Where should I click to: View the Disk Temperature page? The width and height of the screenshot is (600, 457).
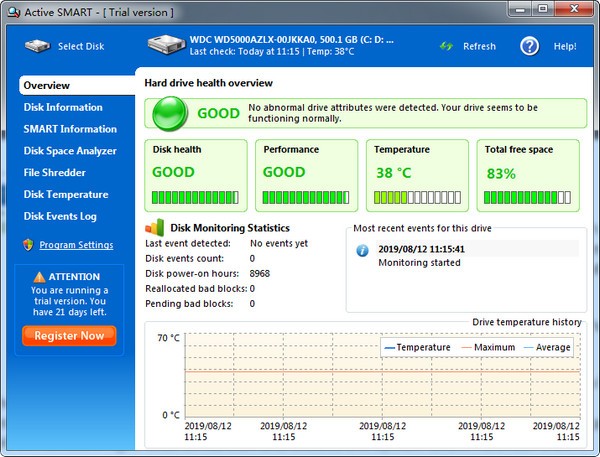click(66, 194)
